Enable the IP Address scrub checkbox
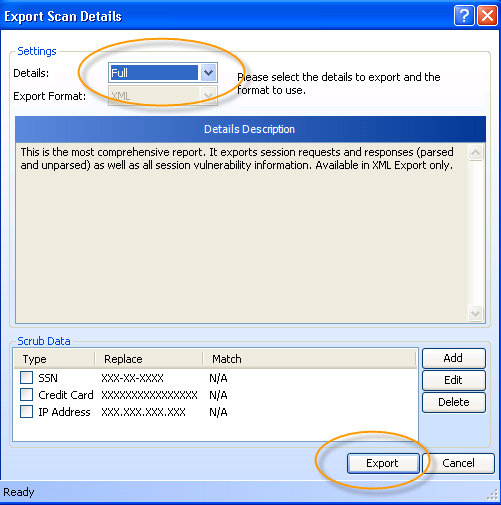The image size is (501, 505). (x=26, y=412)
